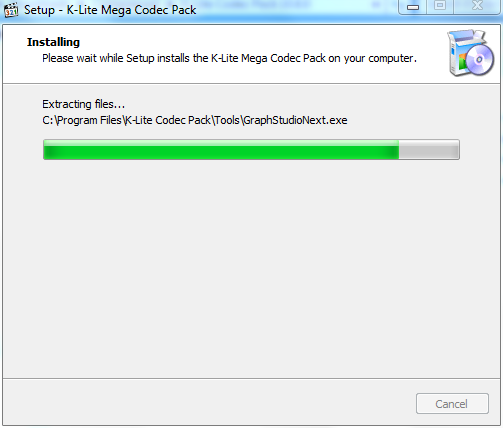503x428 pixels.
Task: Click the bold Installing heading
Action: point(53,42)
